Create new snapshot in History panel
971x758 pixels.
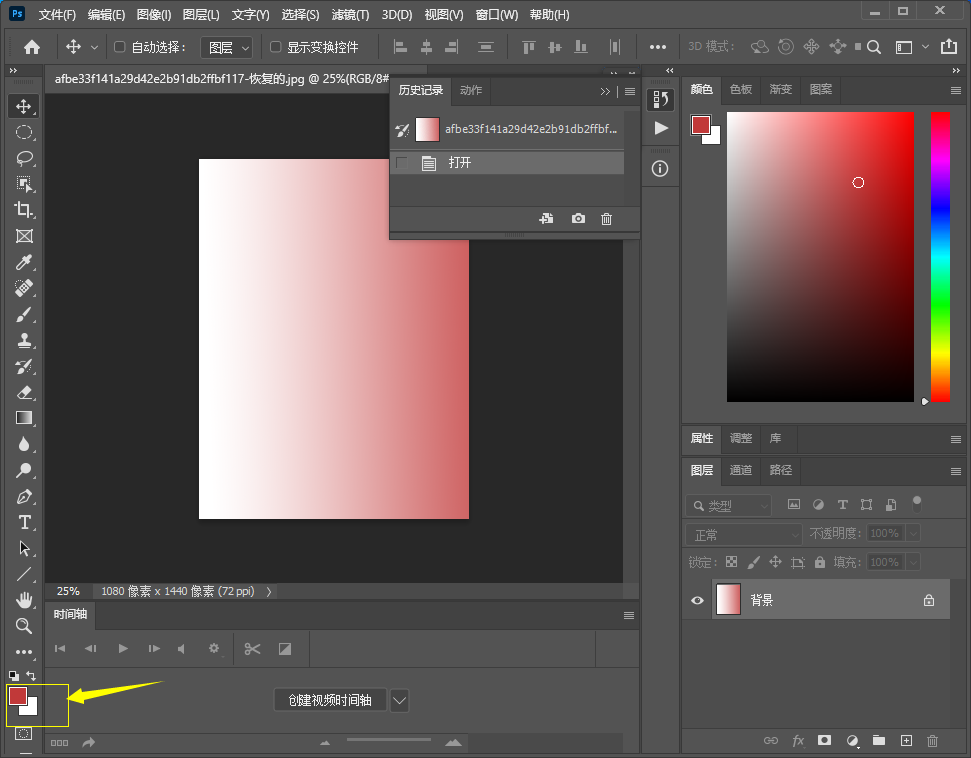tap(578, 219)
